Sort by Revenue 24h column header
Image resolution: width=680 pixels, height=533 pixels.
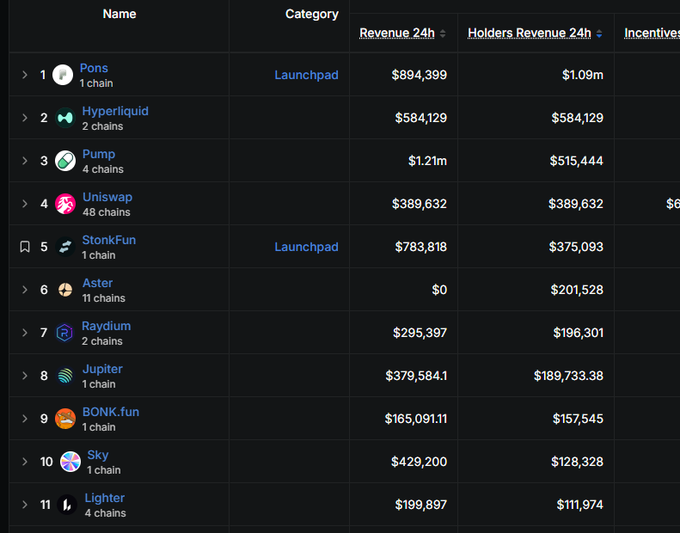[397, 33]
